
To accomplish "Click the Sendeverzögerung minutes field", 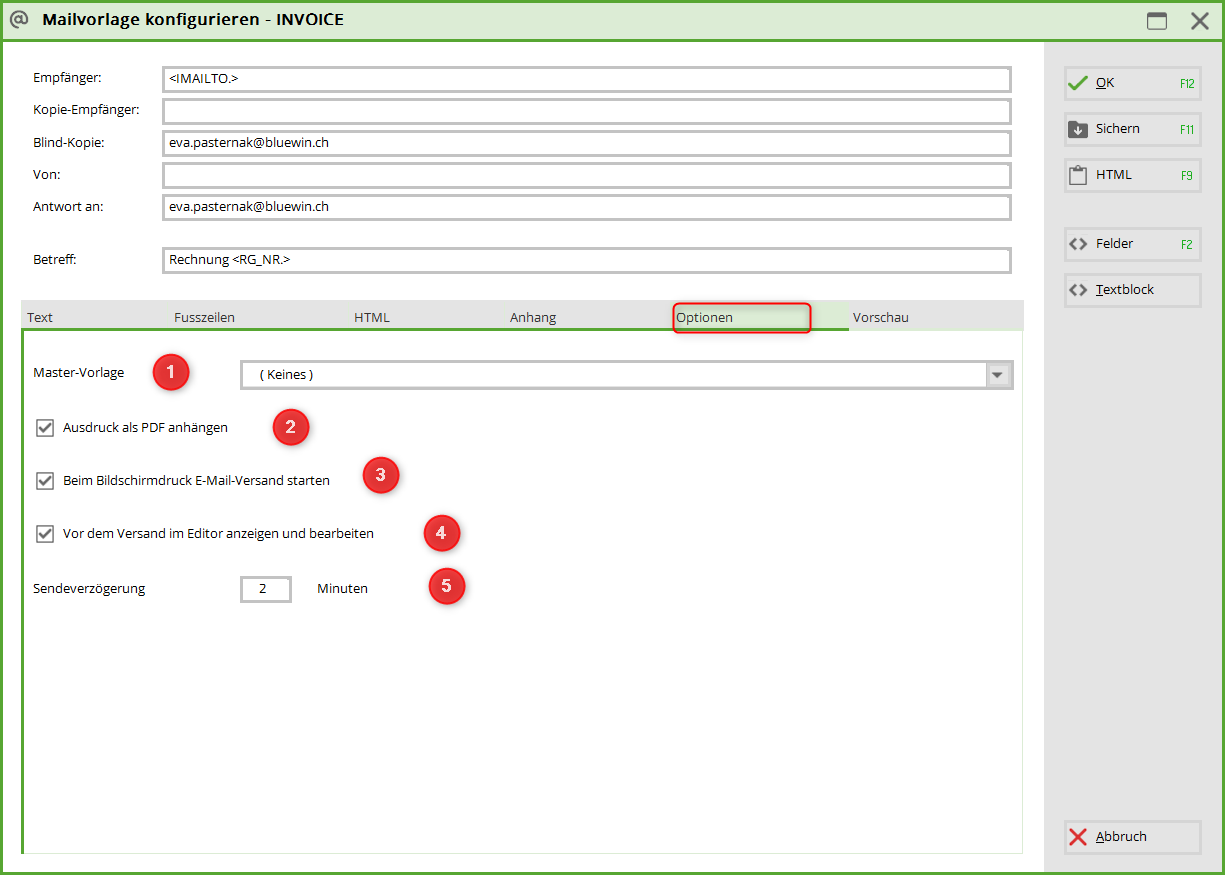I will coord(265,589).
